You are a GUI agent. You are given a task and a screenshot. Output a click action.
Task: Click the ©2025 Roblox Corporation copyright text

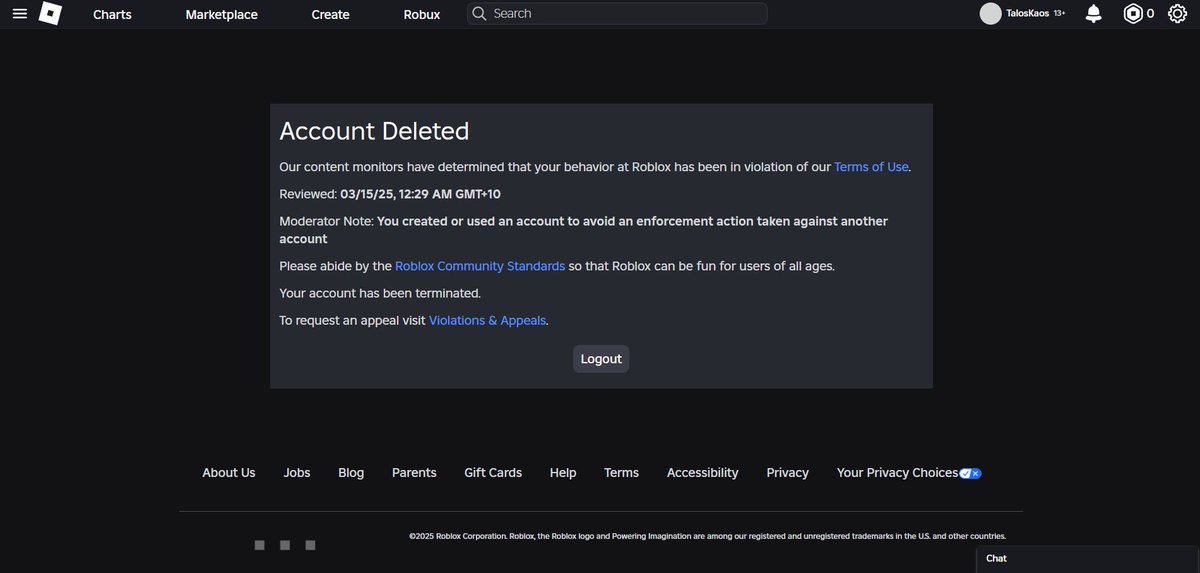[x=707, y=536]
